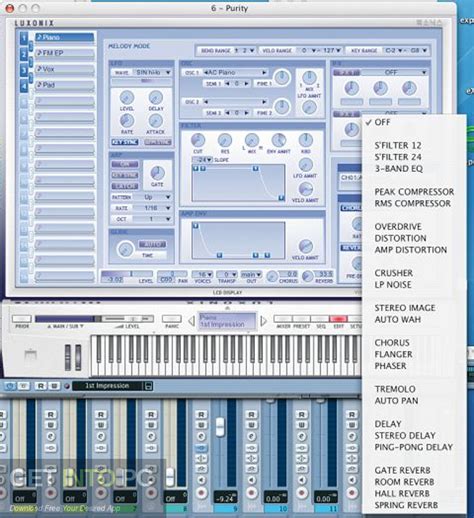
Task: Increase SEMI 1 with its right arrow
Action: click(246, 84)
